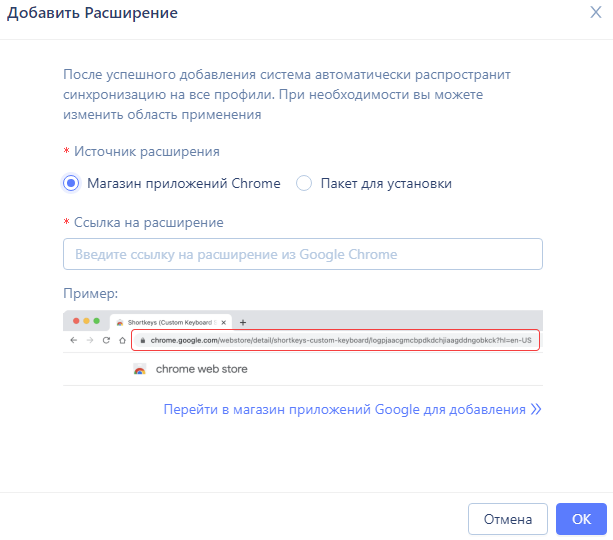Image resolution: width=613 pixels, height=540 pixels.
Task: Click chrome web store logo icon
Action: 140,369
